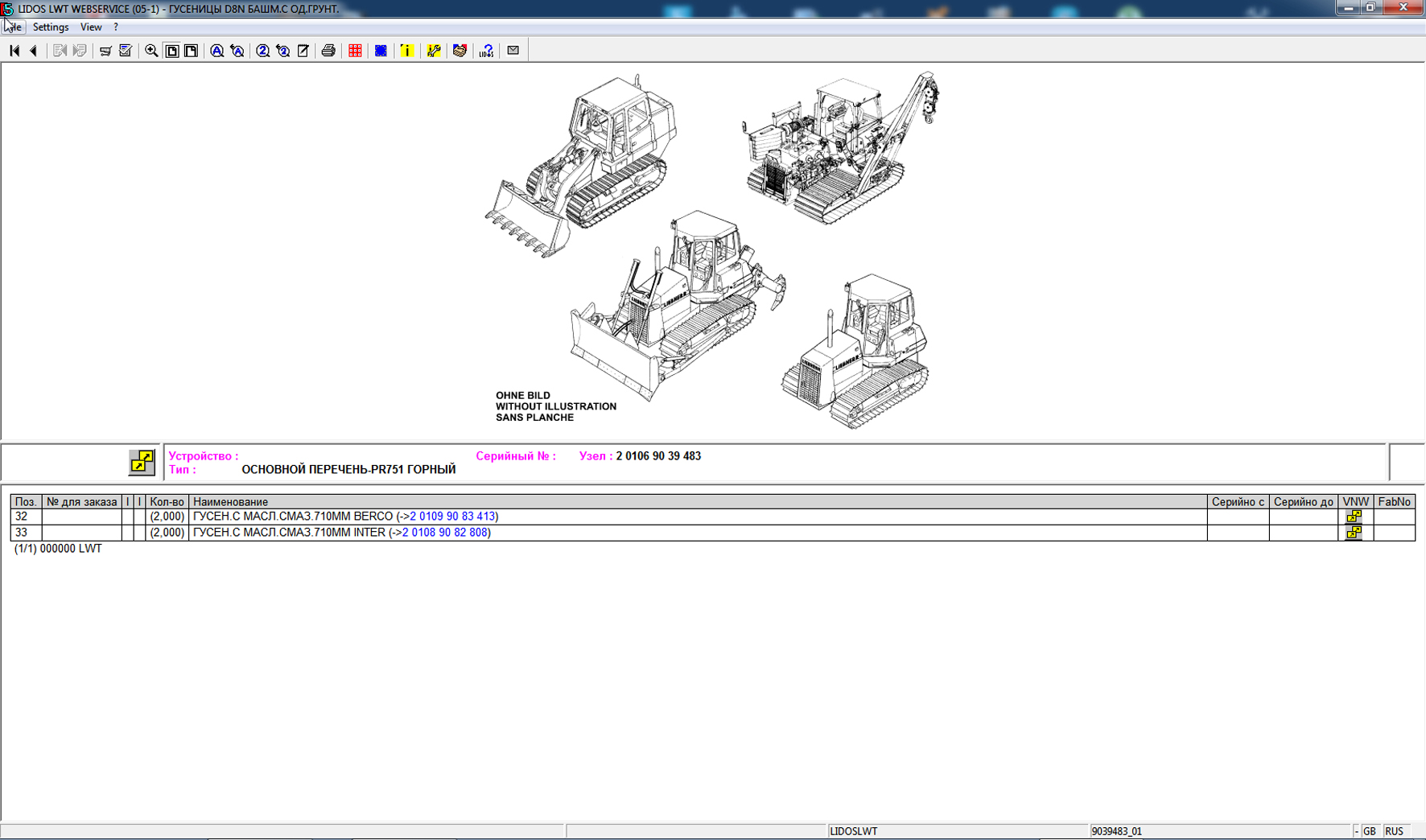
Task: Open the red grid icon
Action: pyautogui.click(x=355, y=51)
